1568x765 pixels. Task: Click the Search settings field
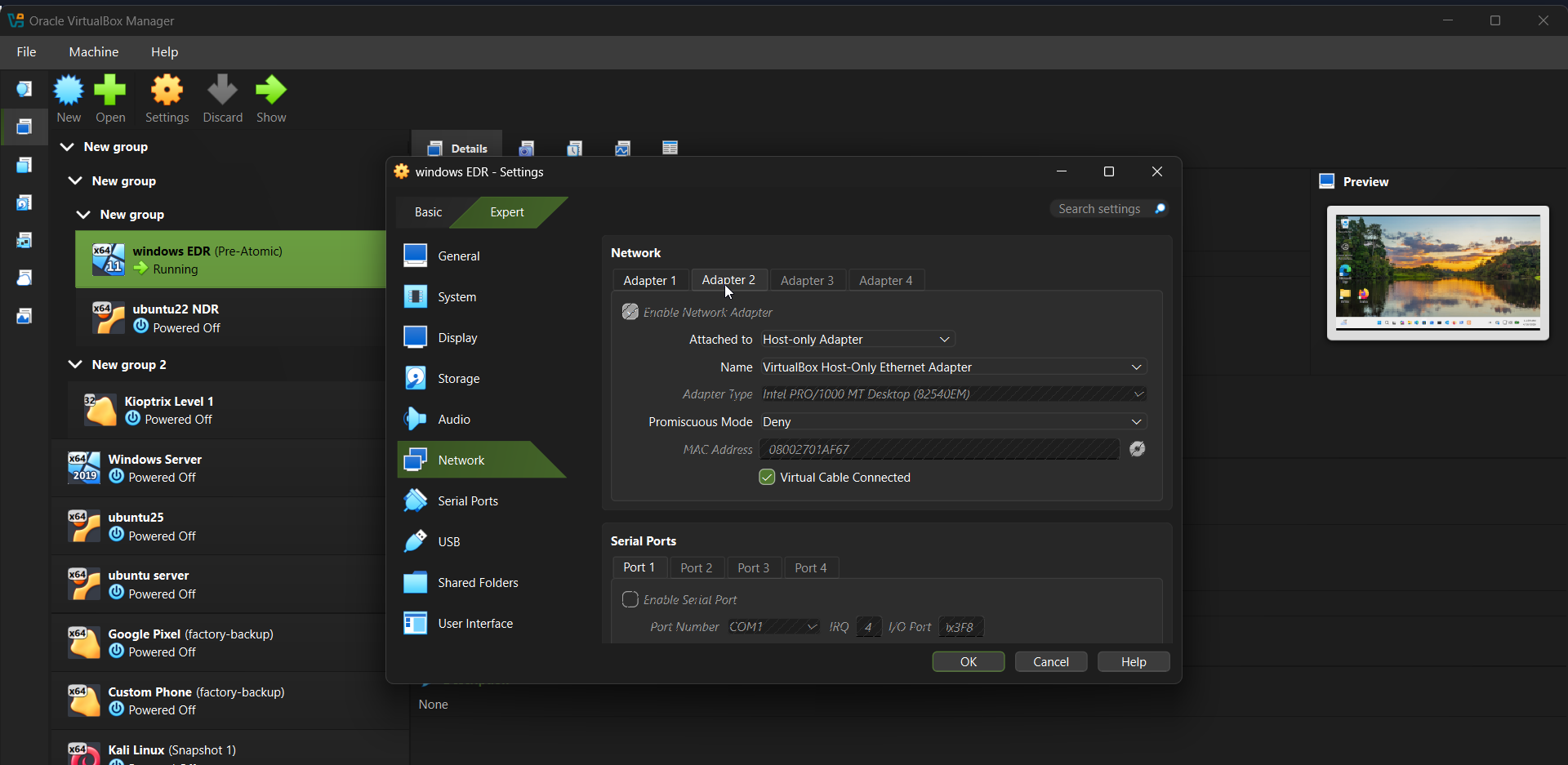pos(1099,209)
